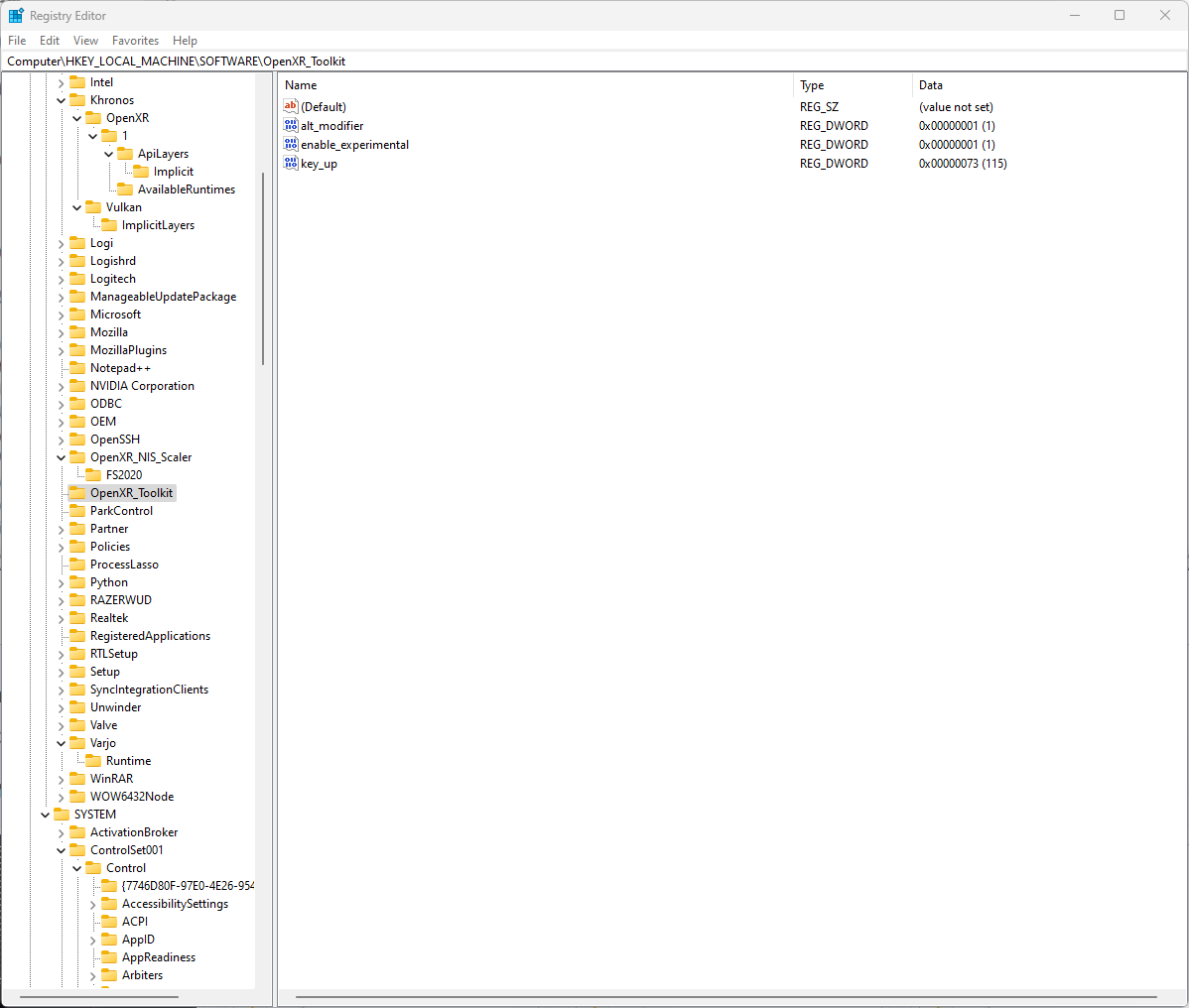The image size is (1189, 1008).
Task: Click the folder icon of Runtime under Varjo
Action: click(93, 761)
